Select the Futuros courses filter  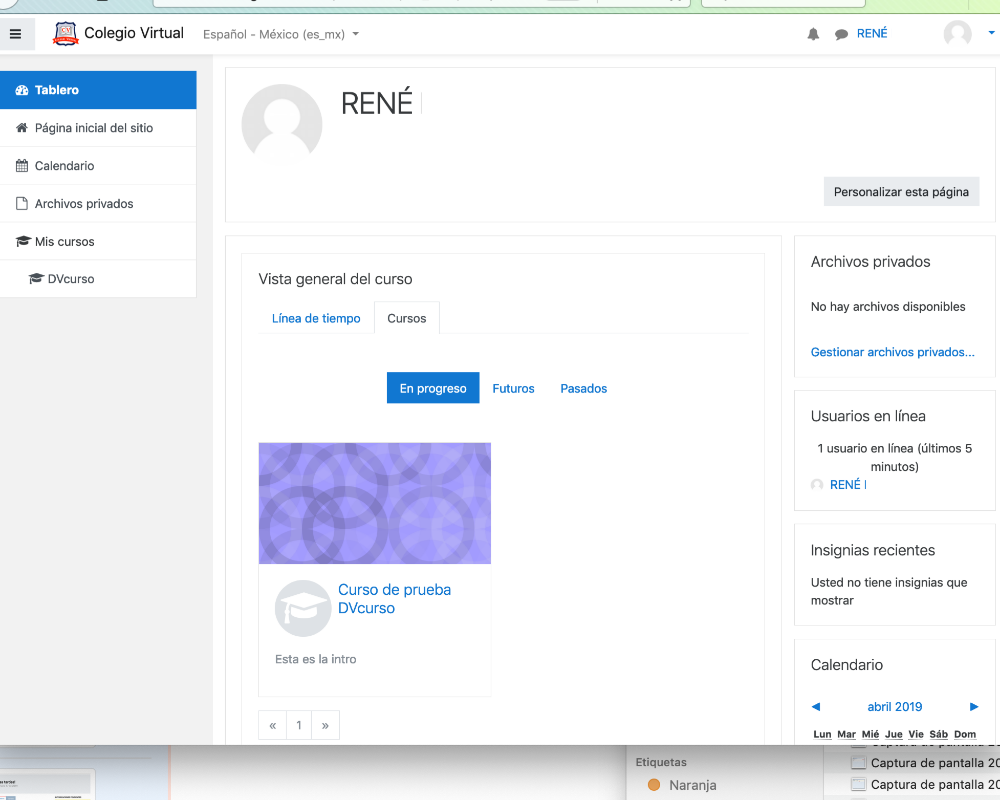click(513, 388)
